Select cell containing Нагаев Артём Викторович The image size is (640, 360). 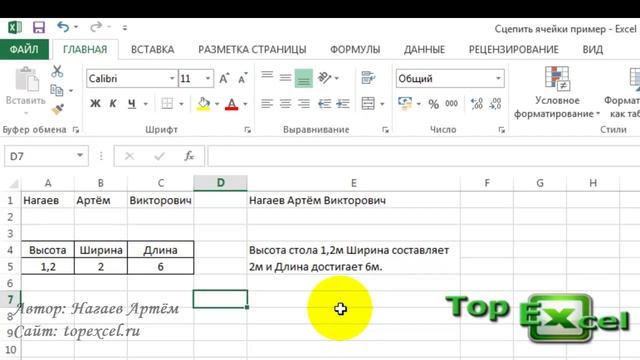[x=353, y=200]
